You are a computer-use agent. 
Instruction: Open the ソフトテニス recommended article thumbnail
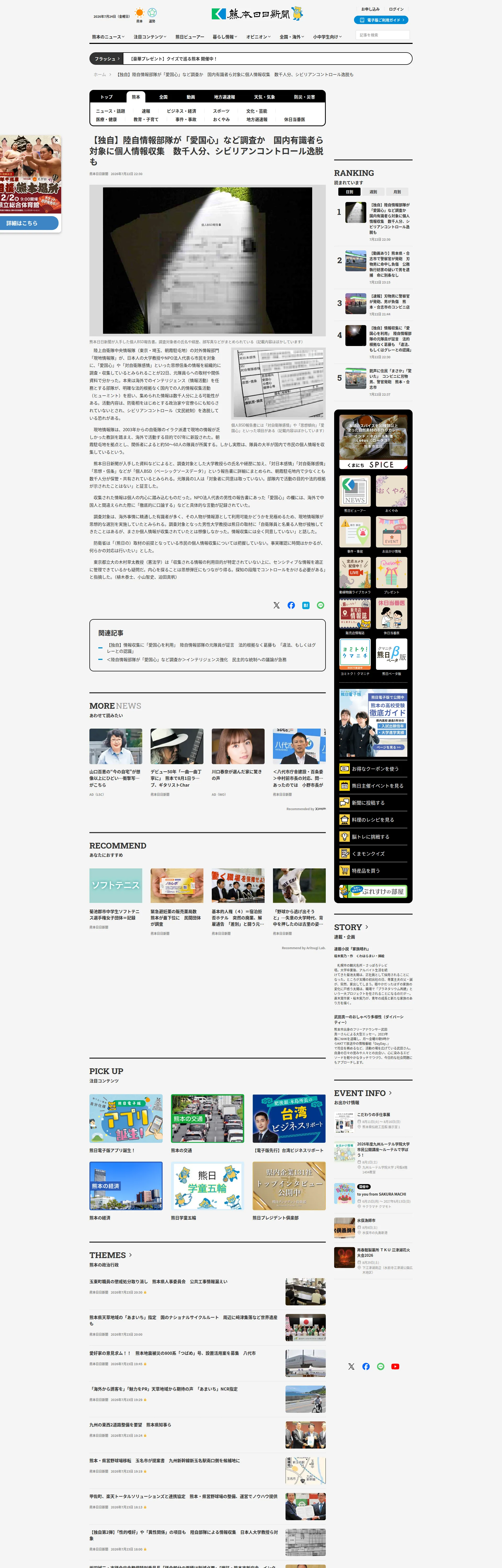coord(116,886)
